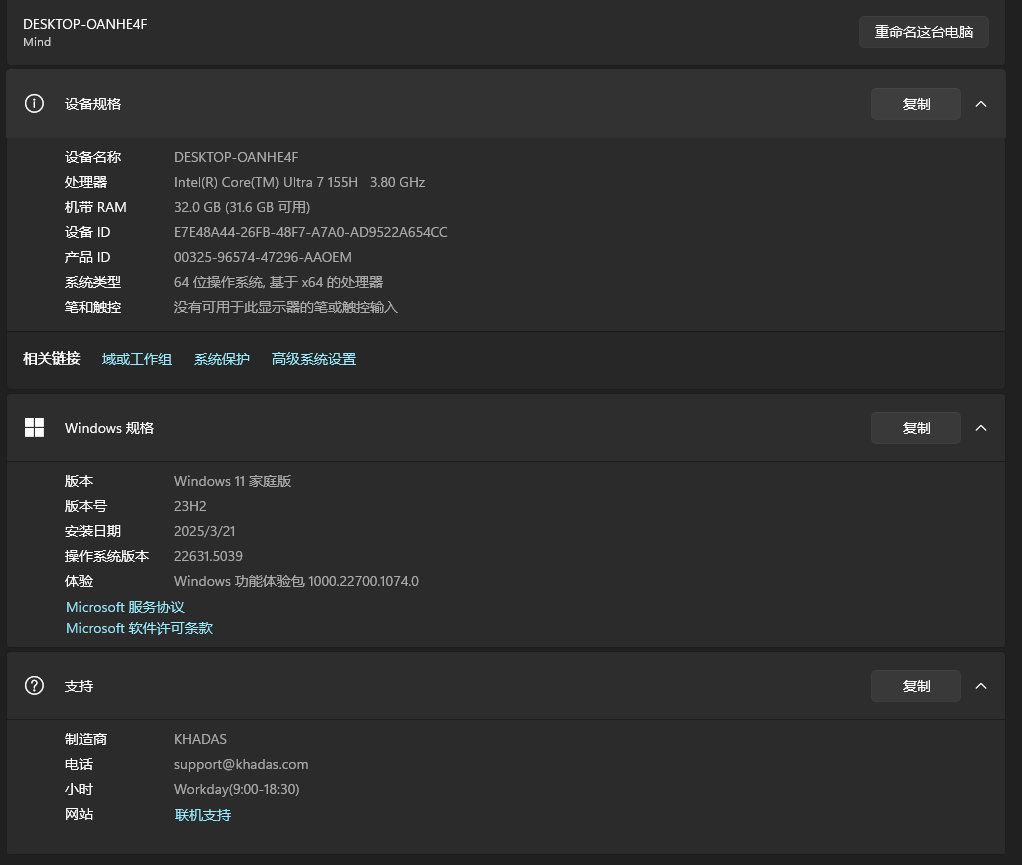This screenshot has width=1022, height=865.
Task: Open the 联机支持 website link
Action: (x=203, y=815)
